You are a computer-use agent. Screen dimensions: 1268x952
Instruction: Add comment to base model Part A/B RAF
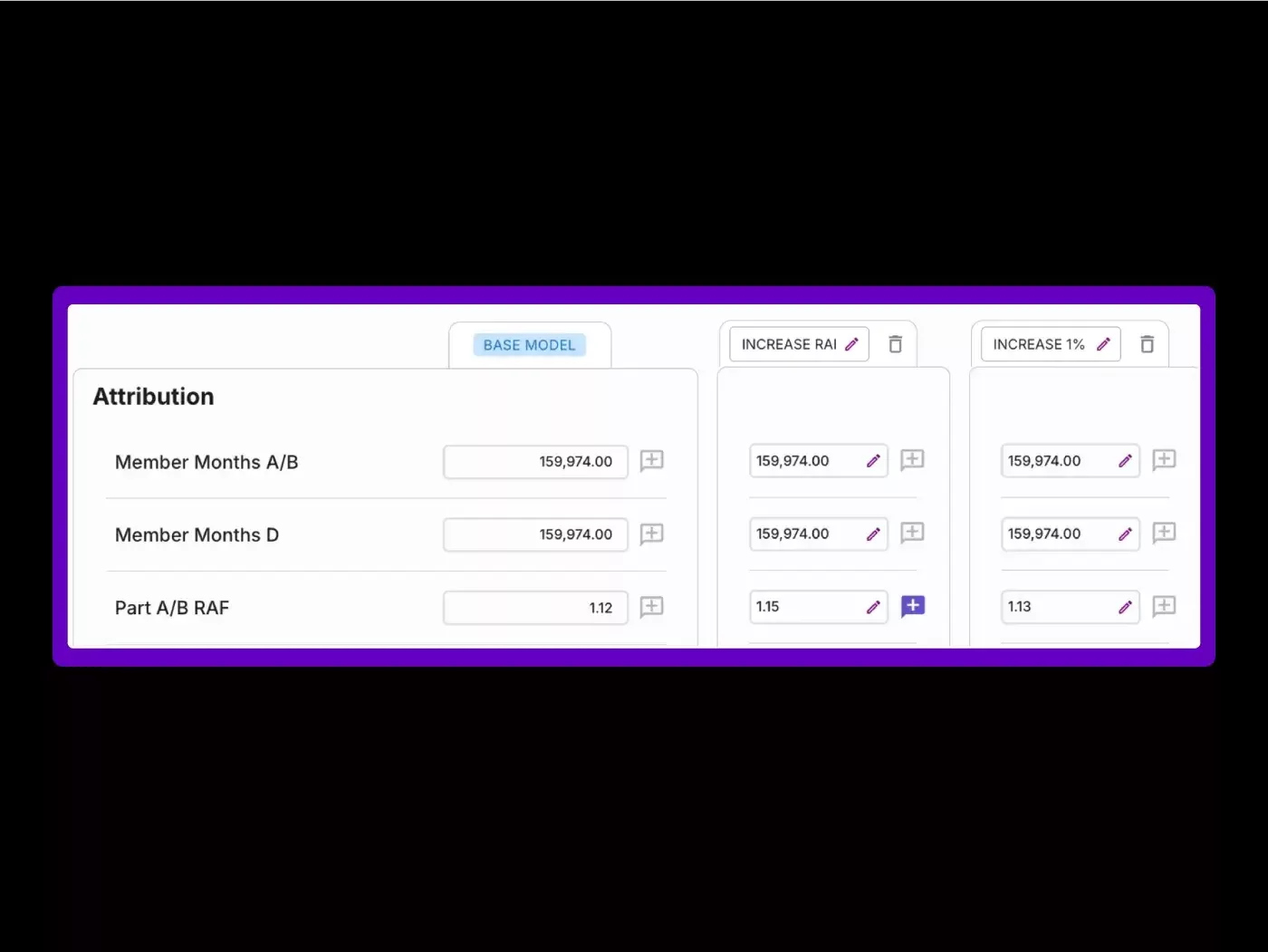(651, 607)
